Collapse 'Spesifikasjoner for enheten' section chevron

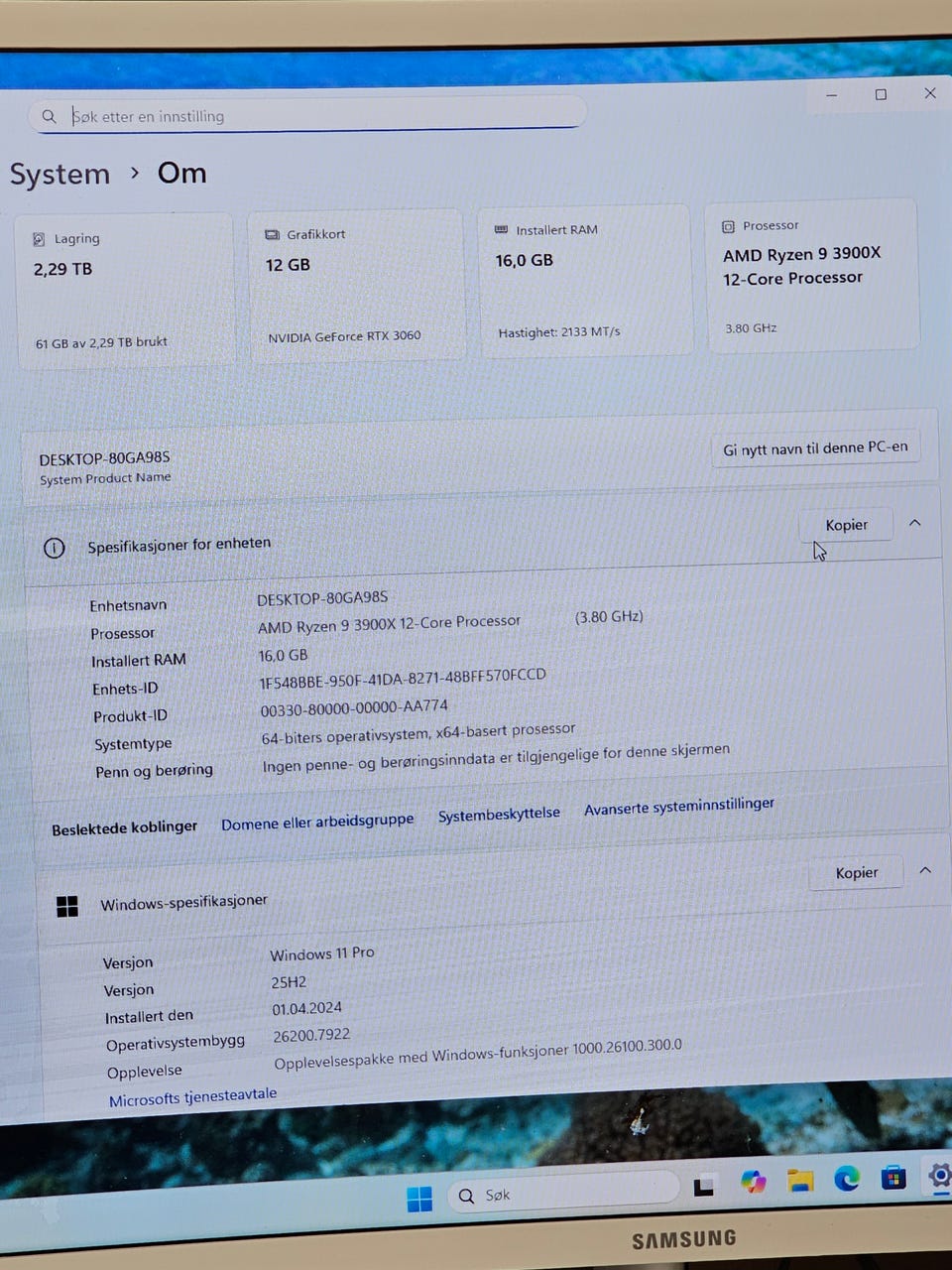(914, 522)
